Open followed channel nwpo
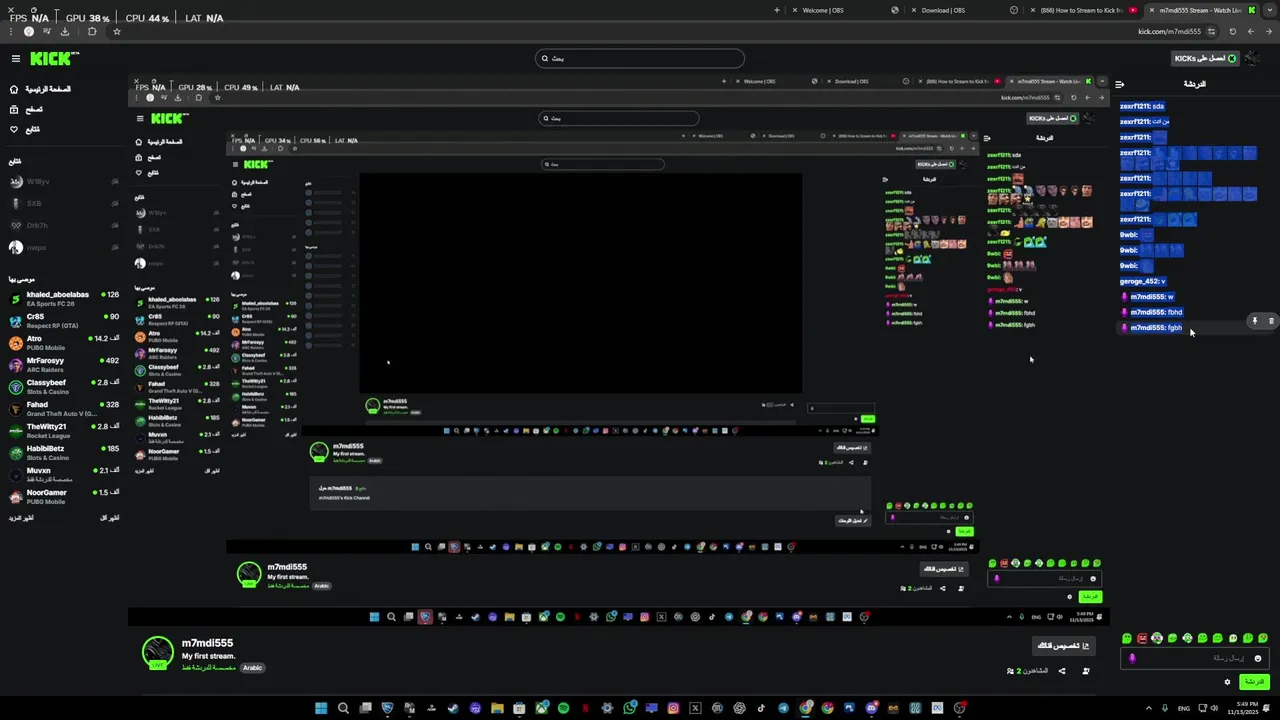Screen dimensions: 1280x720 (64, 247)
